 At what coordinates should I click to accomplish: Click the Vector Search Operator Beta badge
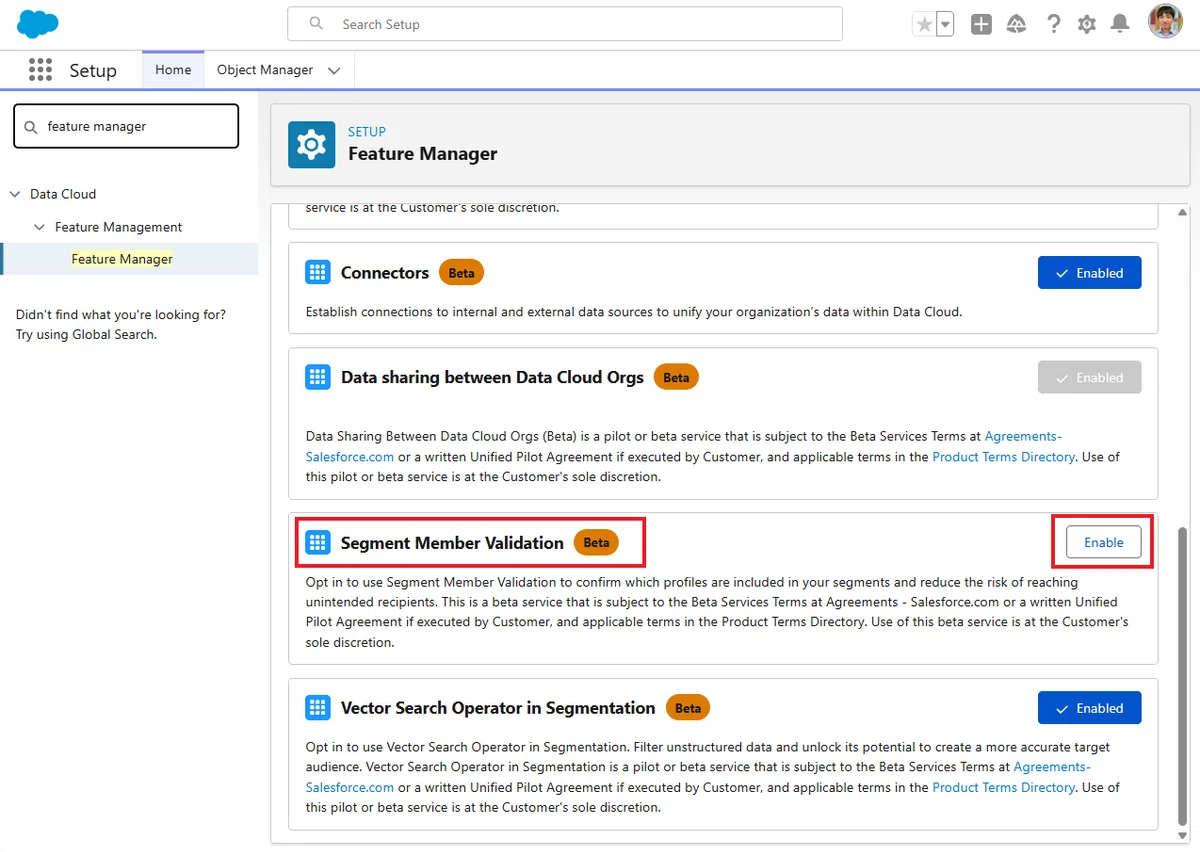[688, 708]
